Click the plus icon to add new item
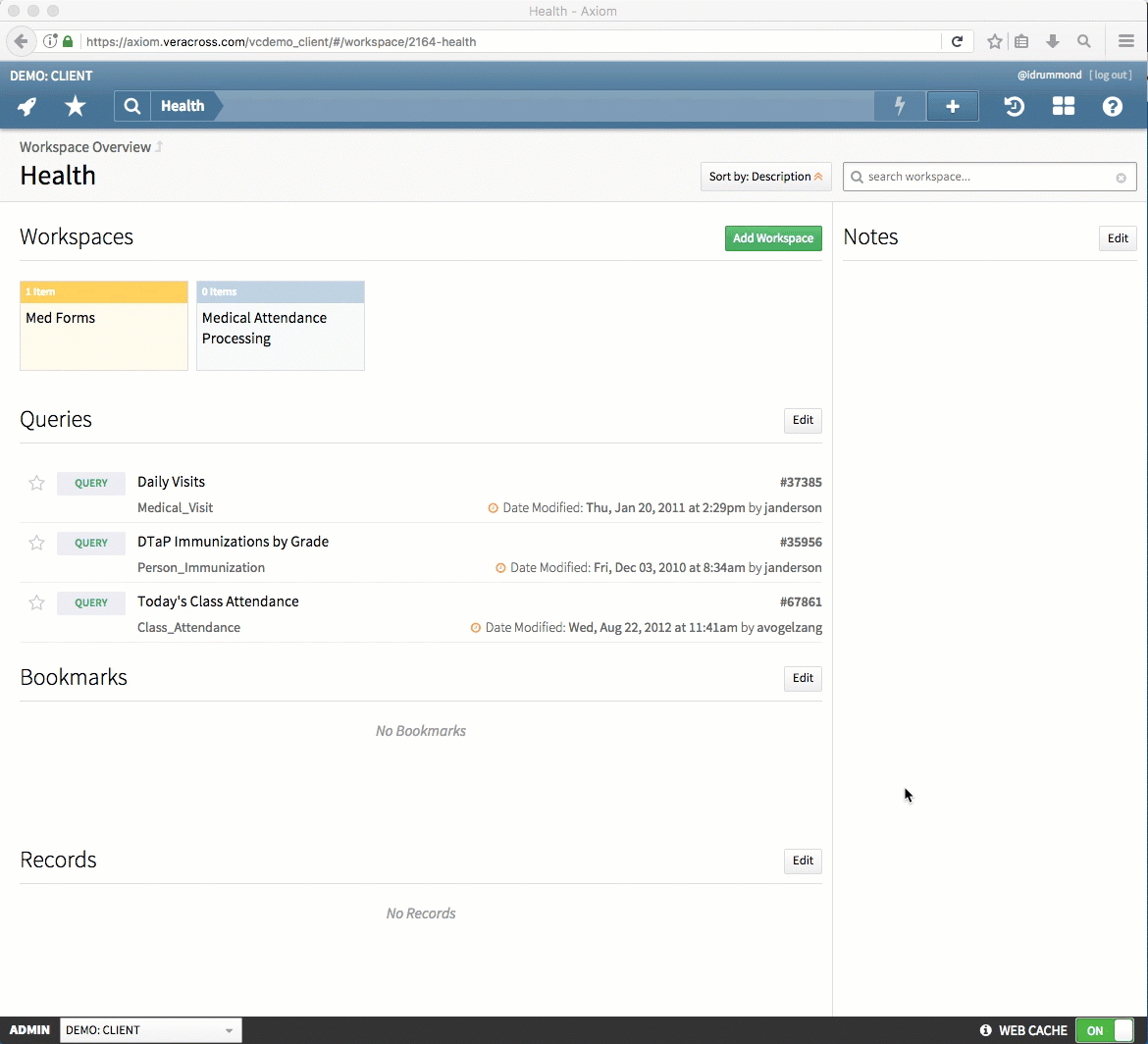 [x=953, y=106]
